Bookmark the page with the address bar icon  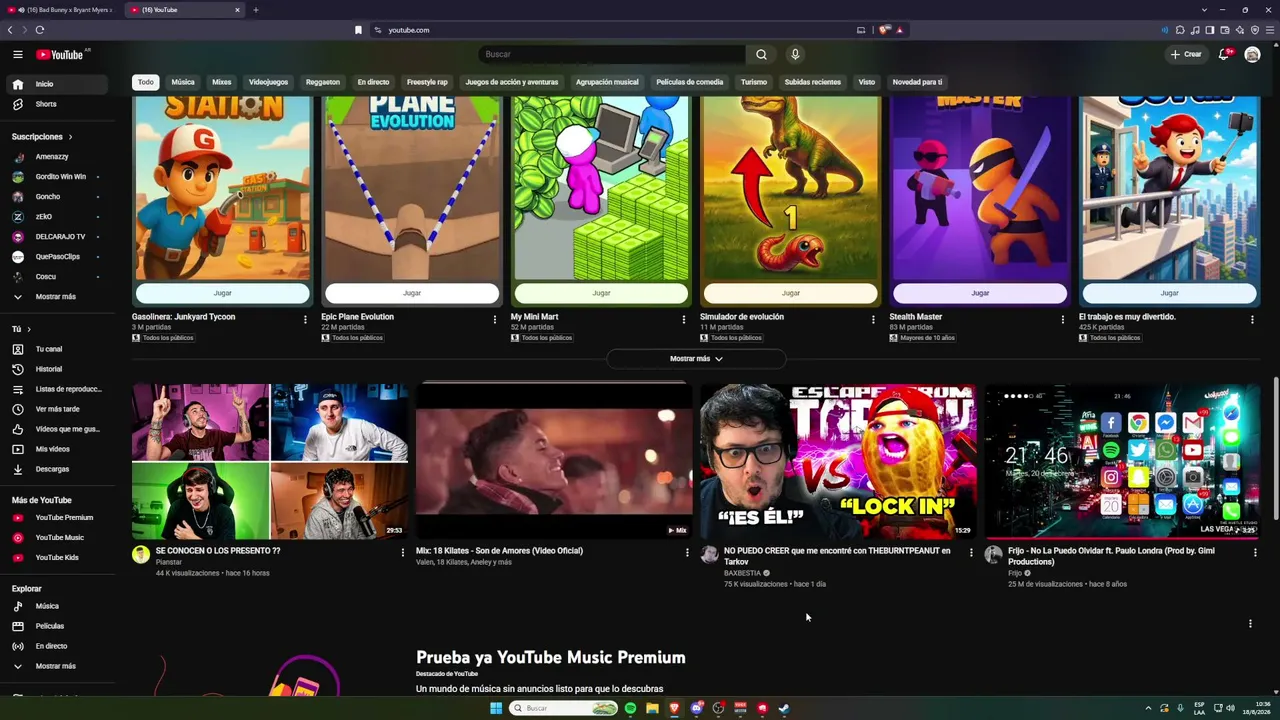click(358, 30)
